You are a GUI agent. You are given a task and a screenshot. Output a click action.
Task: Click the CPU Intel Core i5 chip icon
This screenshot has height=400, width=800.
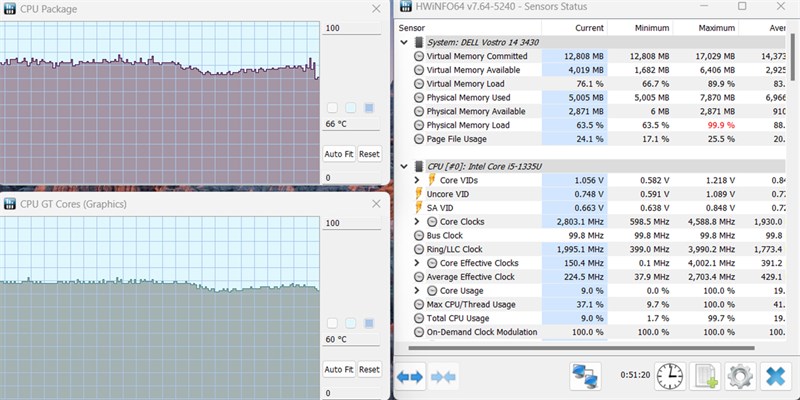pyautogui.click(x=419, y=166)
